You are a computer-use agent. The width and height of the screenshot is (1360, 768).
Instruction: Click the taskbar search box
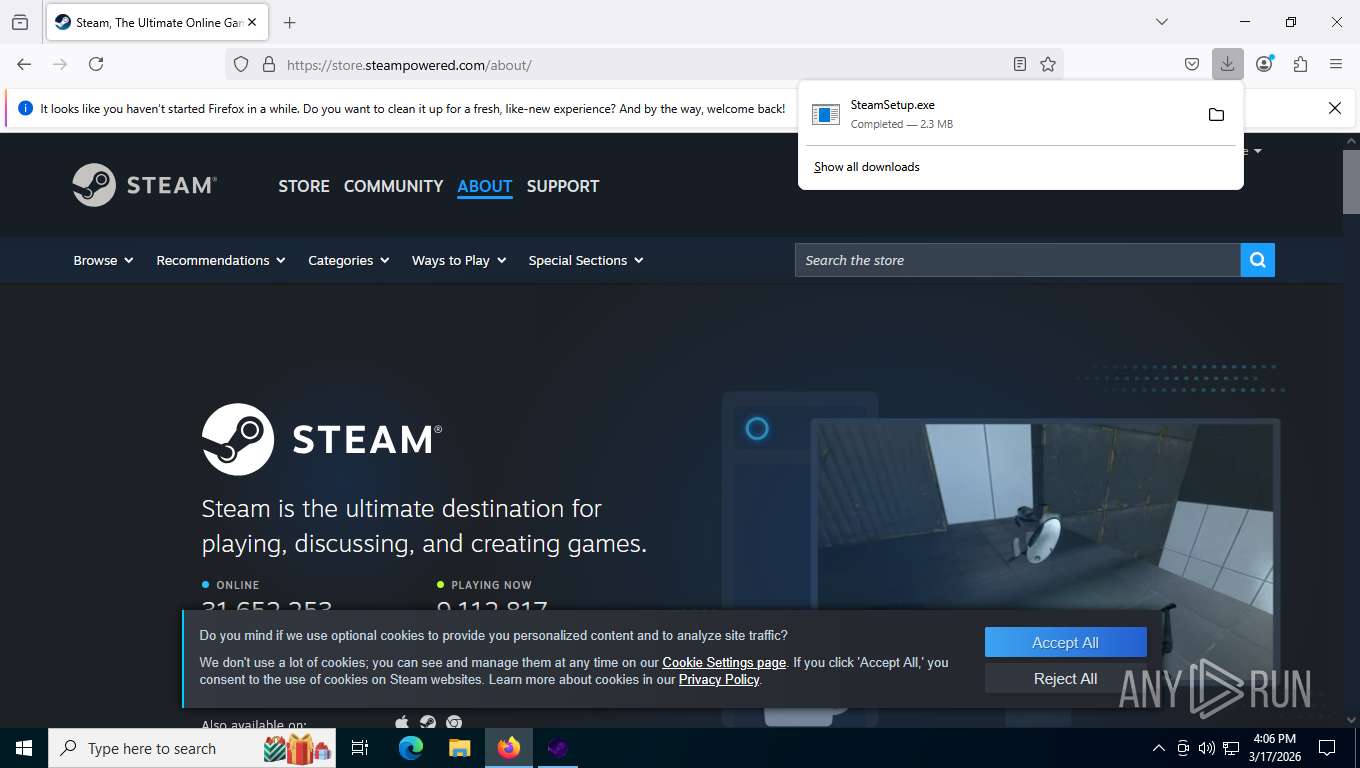[x=192, y=748]
